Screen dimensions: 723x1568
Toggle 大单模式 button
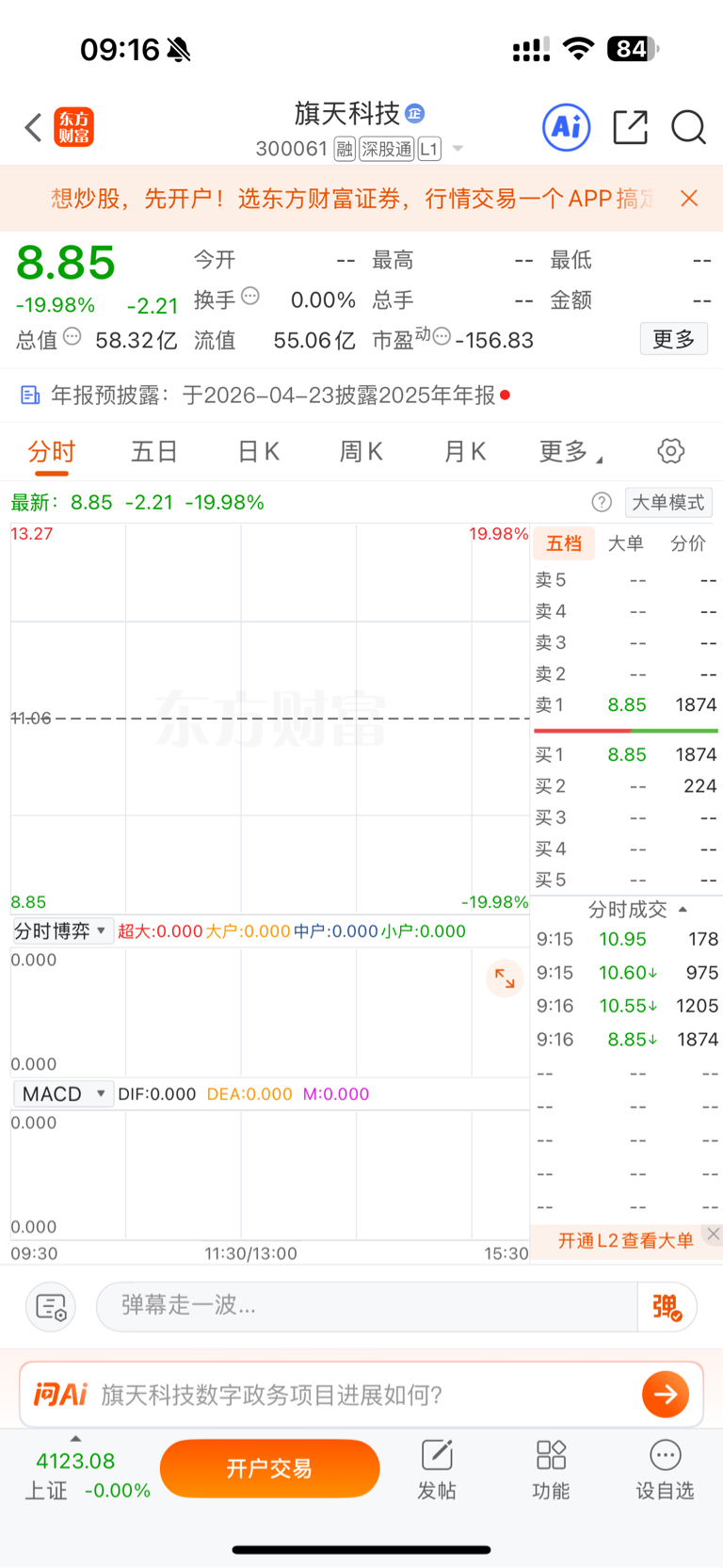click(668, 502)
